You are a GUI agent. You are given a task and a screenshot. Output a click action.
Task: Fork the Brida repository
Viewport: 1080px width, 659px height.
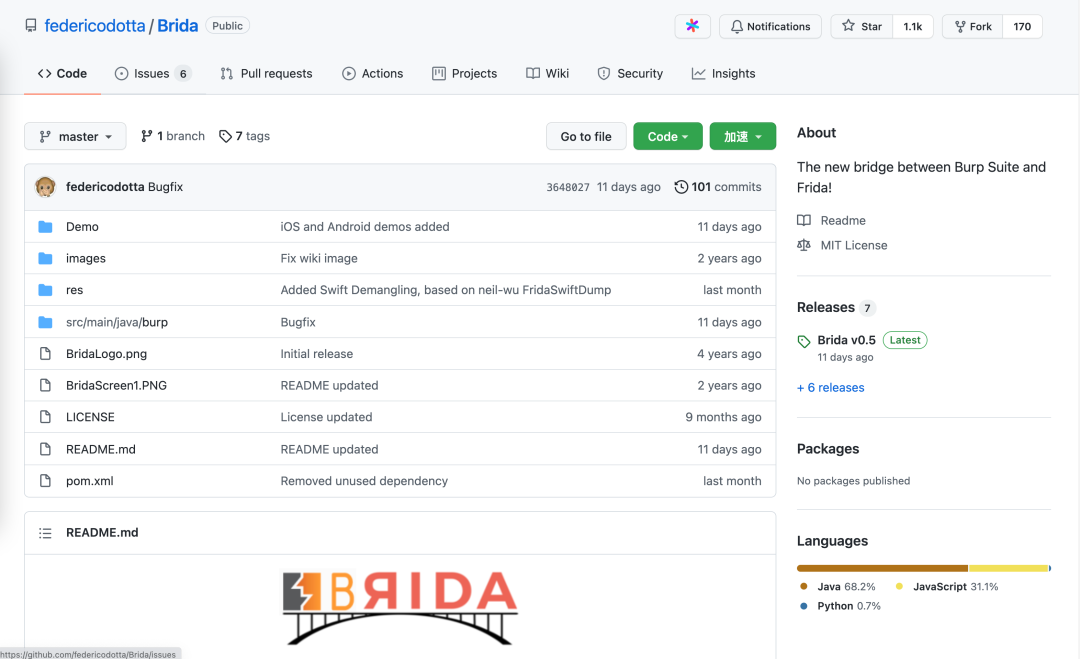(x=973, y=26)
